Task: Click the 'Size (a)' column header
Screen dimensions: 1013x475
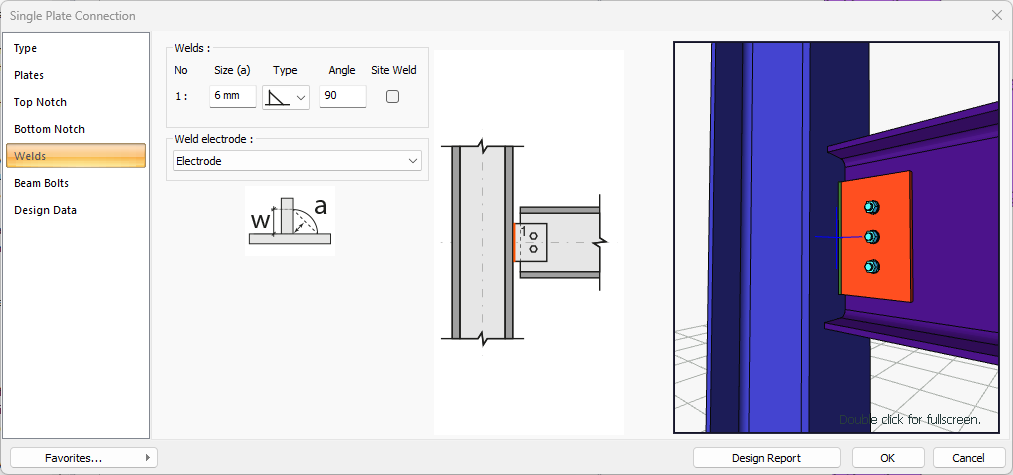Action: click(232, 70)
